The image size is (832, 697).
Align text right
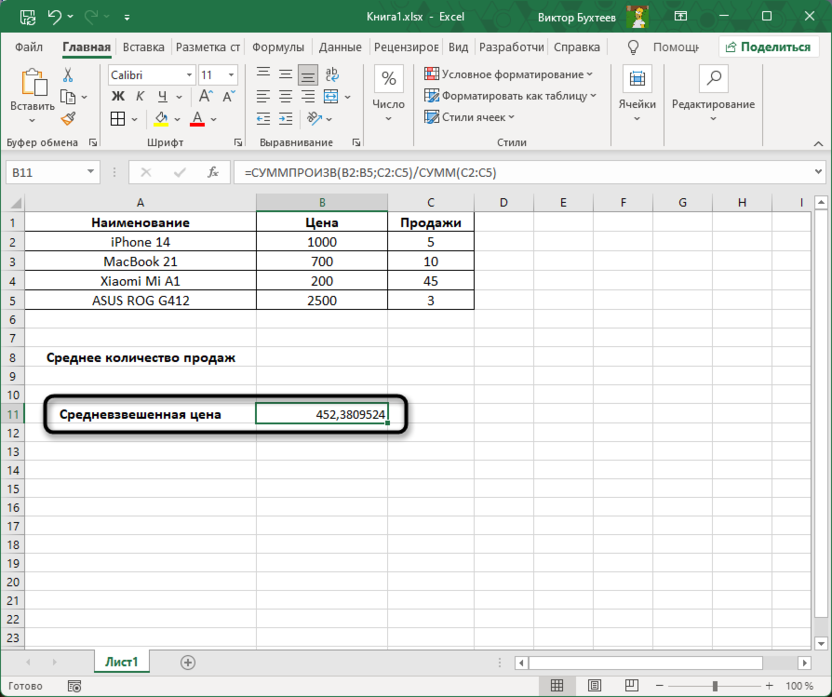tap(308, 97)
